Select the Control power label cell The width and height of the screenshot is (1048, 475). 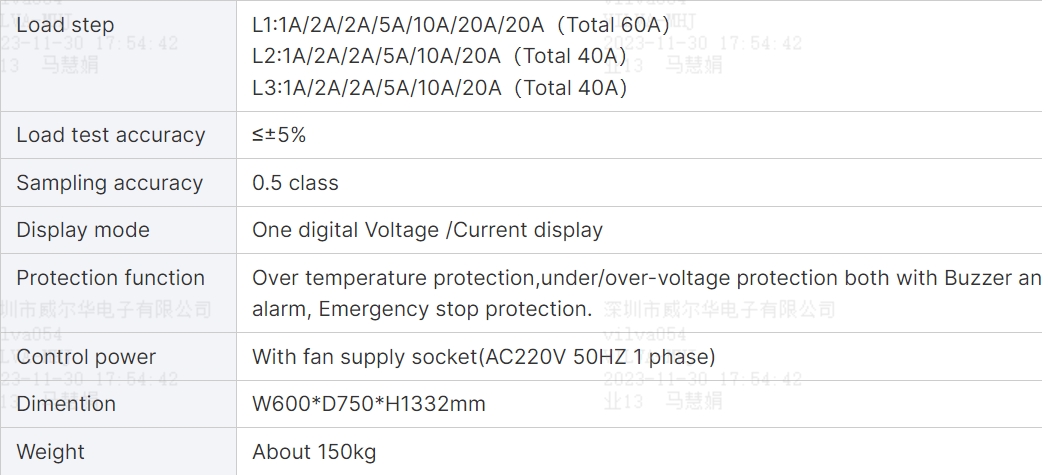[118, 357]
